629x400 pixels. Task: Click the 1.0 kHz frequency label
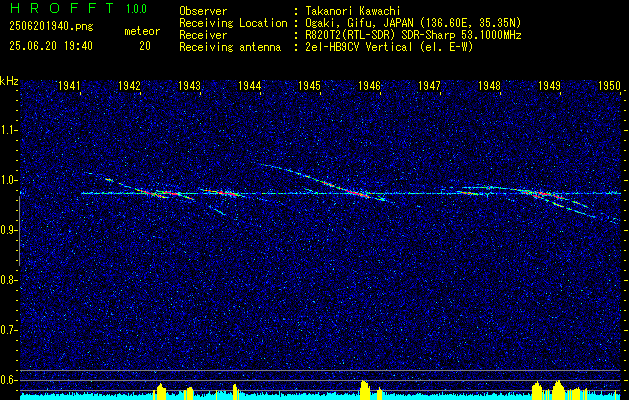tap(9, 180)
